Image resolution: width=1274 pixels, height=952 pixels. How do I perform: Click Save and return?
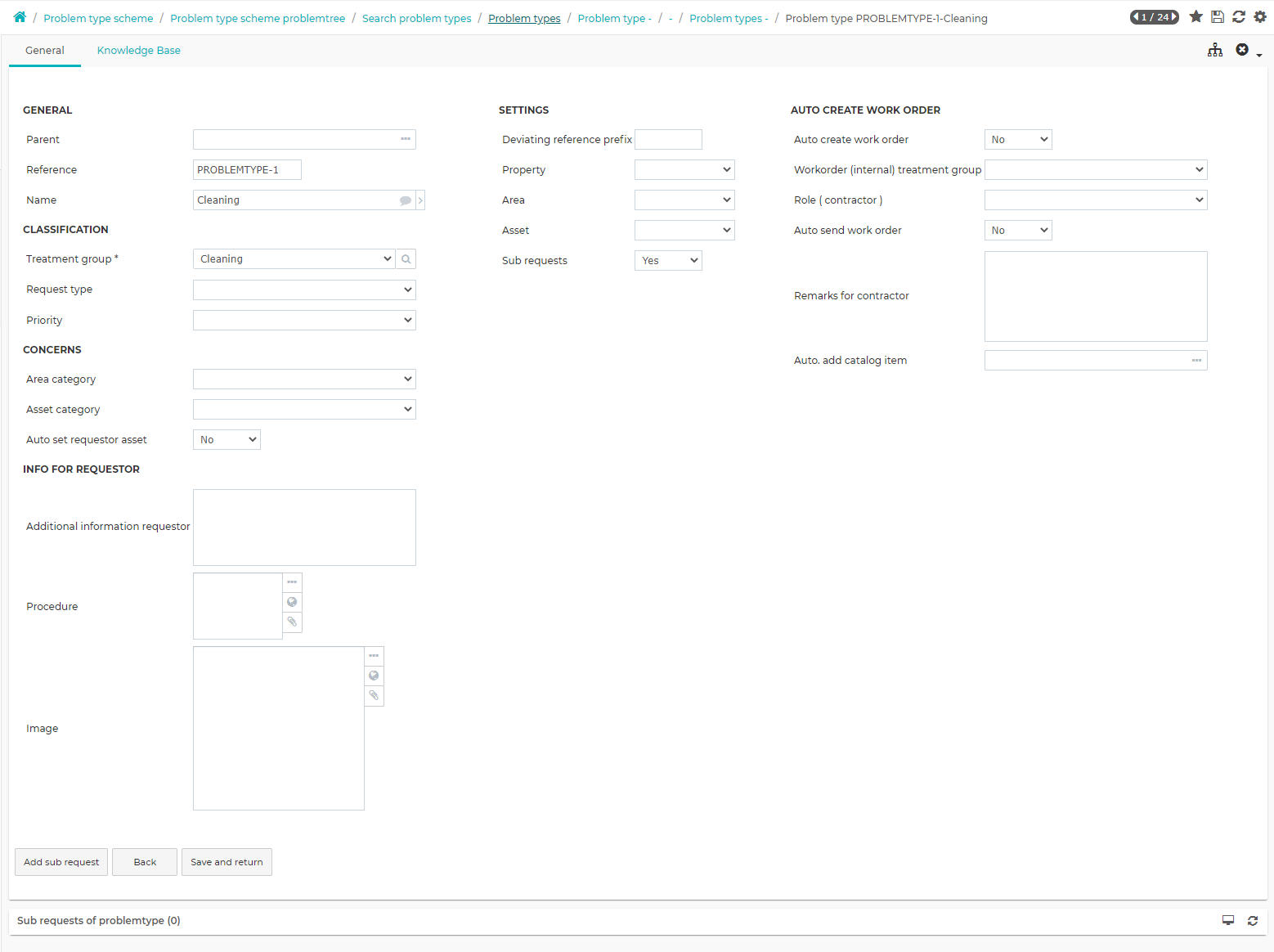click(x=227, y=862)
